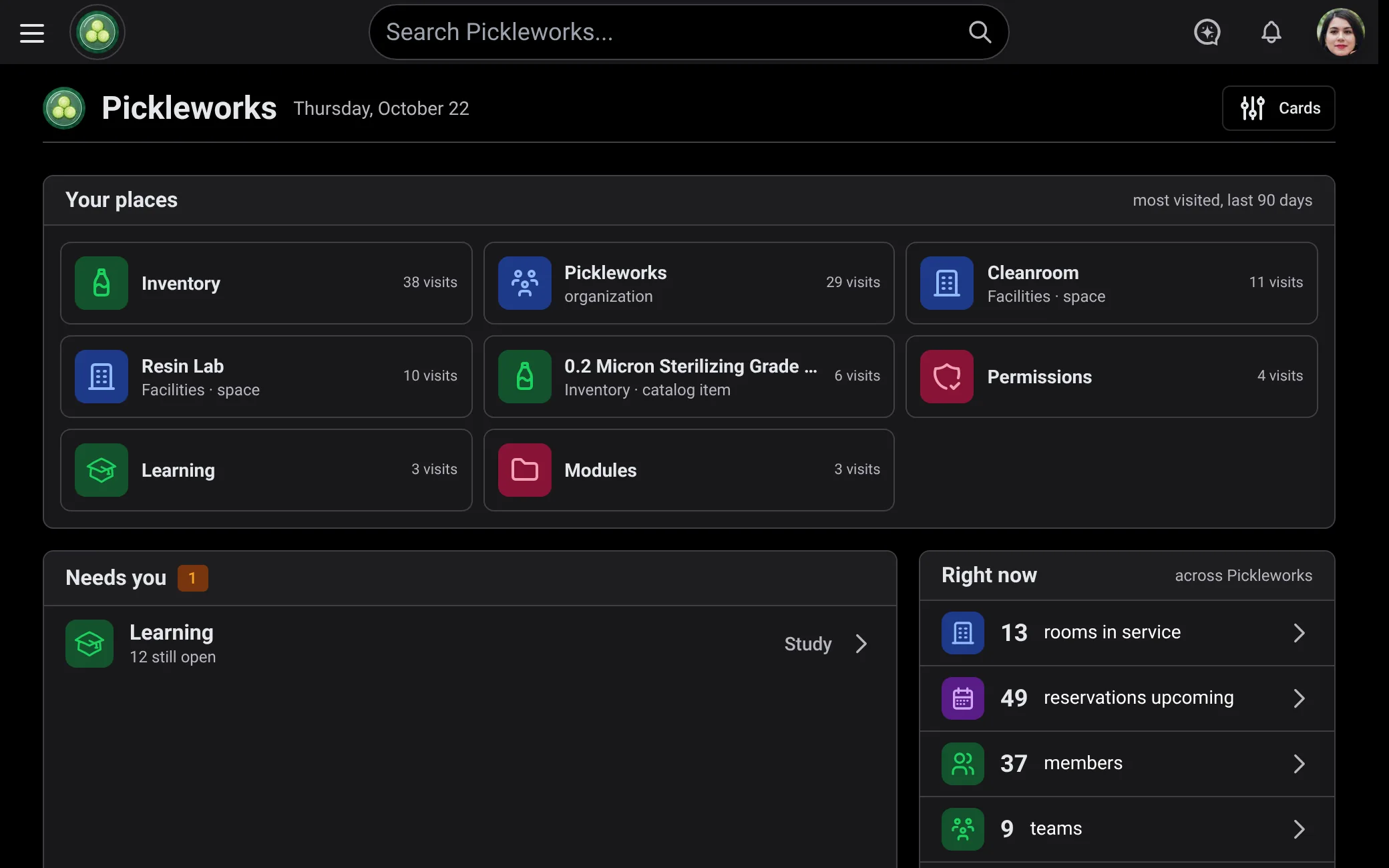The width and height of the screenshot is (1389, 868).
Task: Open the Cleanroom place title
Action: click(x=1033, y=272)
